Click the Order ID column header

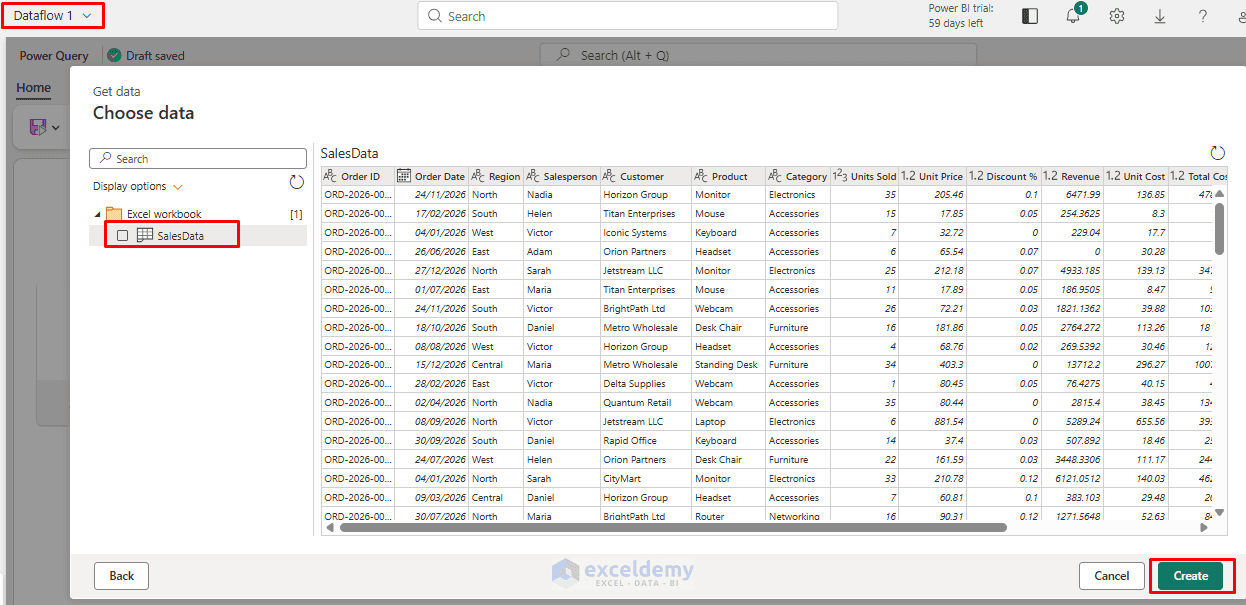[x=358, y=176]
